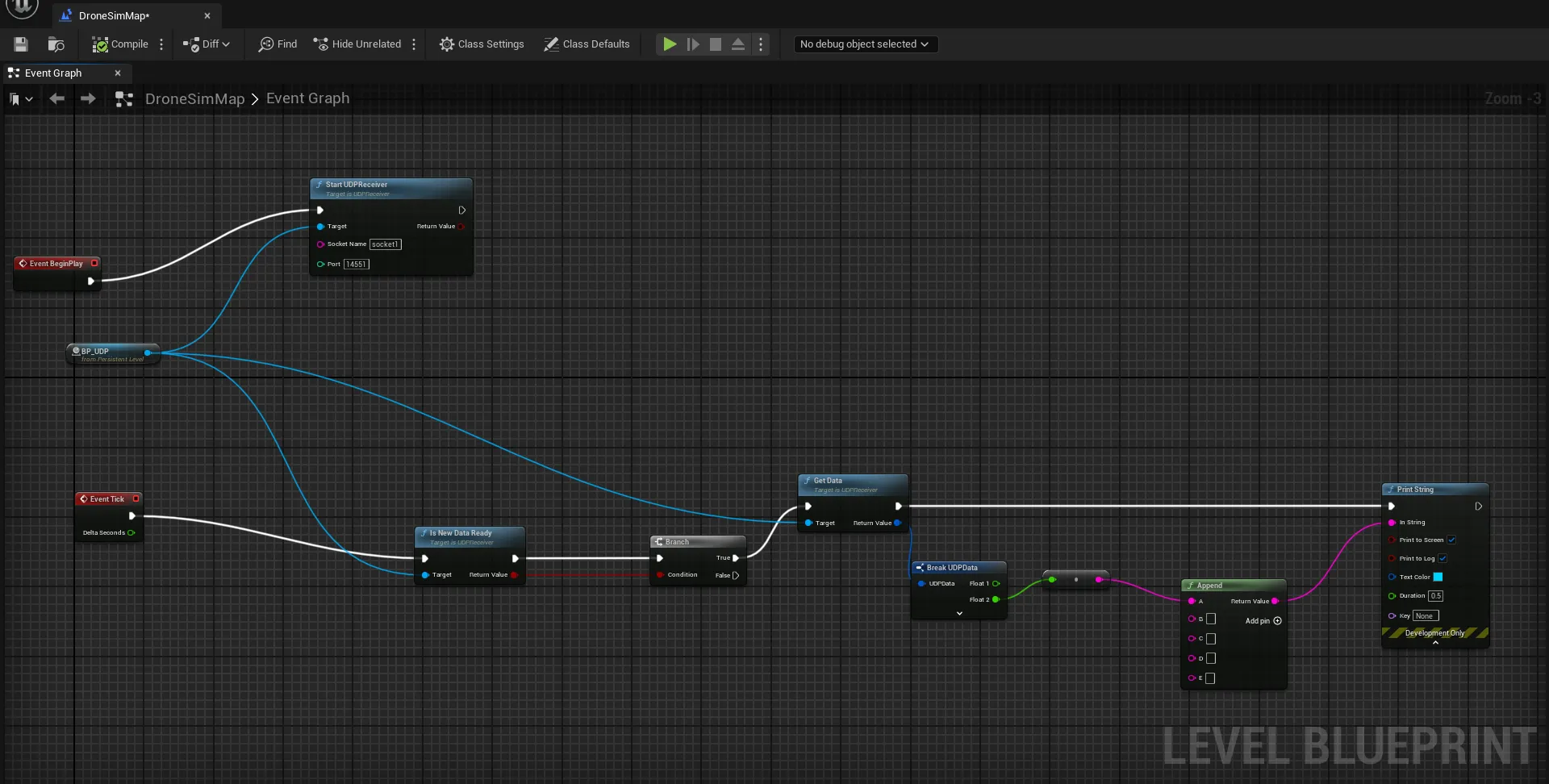This screenshot has width=1549, height=784.
Task: Click the Browse to asset icon
Action: 56,44
